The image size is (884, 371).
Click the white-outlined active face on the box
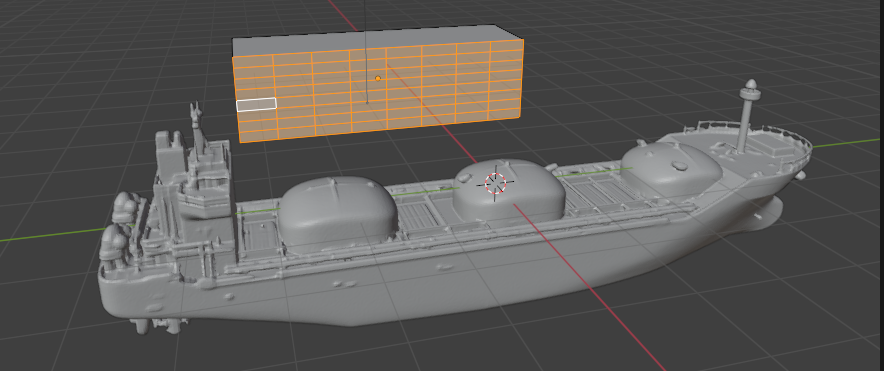[x=257, y=104]
